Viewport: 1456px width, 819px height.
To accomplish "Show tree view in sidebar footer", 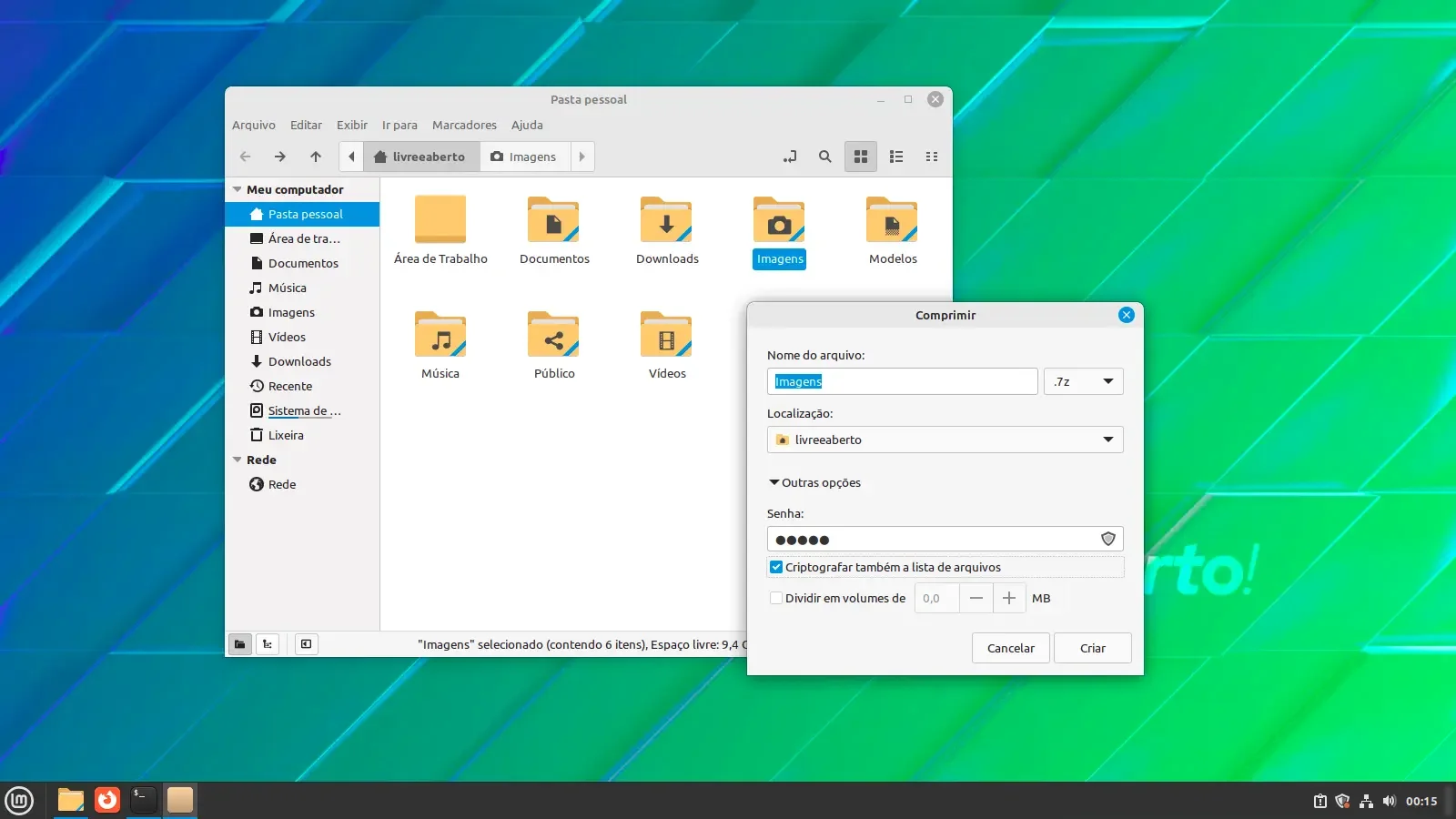I will [268, 644].
